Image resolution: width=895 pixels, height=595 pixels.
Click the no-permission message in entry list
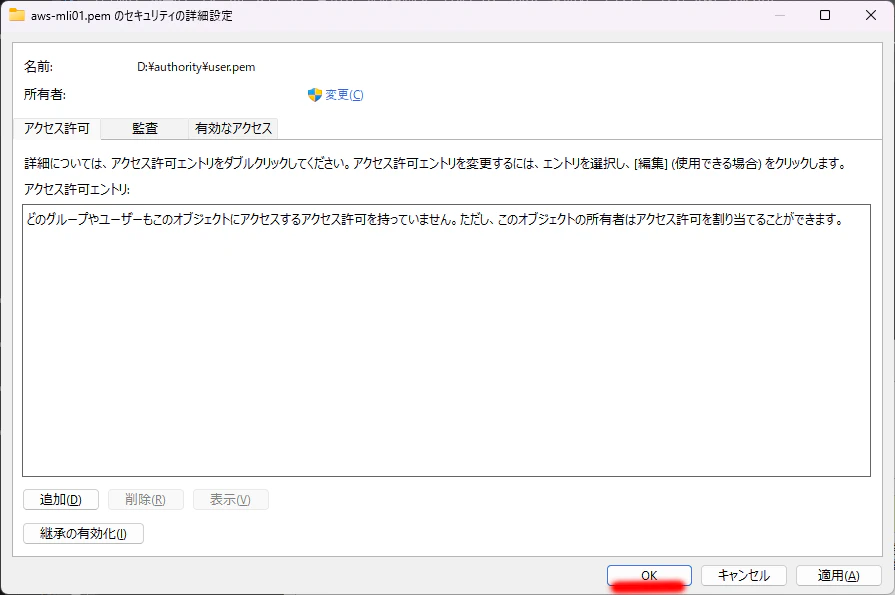click(x=435, y=219)
